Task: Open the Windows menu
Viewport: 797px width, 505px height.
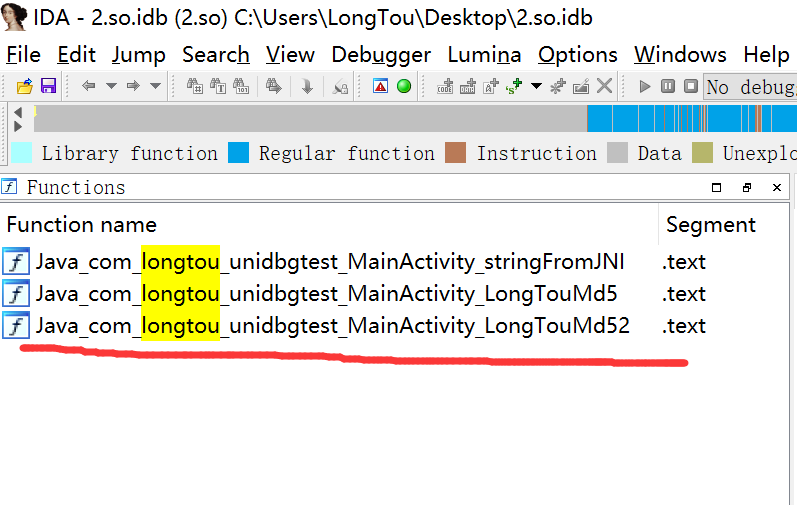Action: pyautogui.click(x=680, y=54)
